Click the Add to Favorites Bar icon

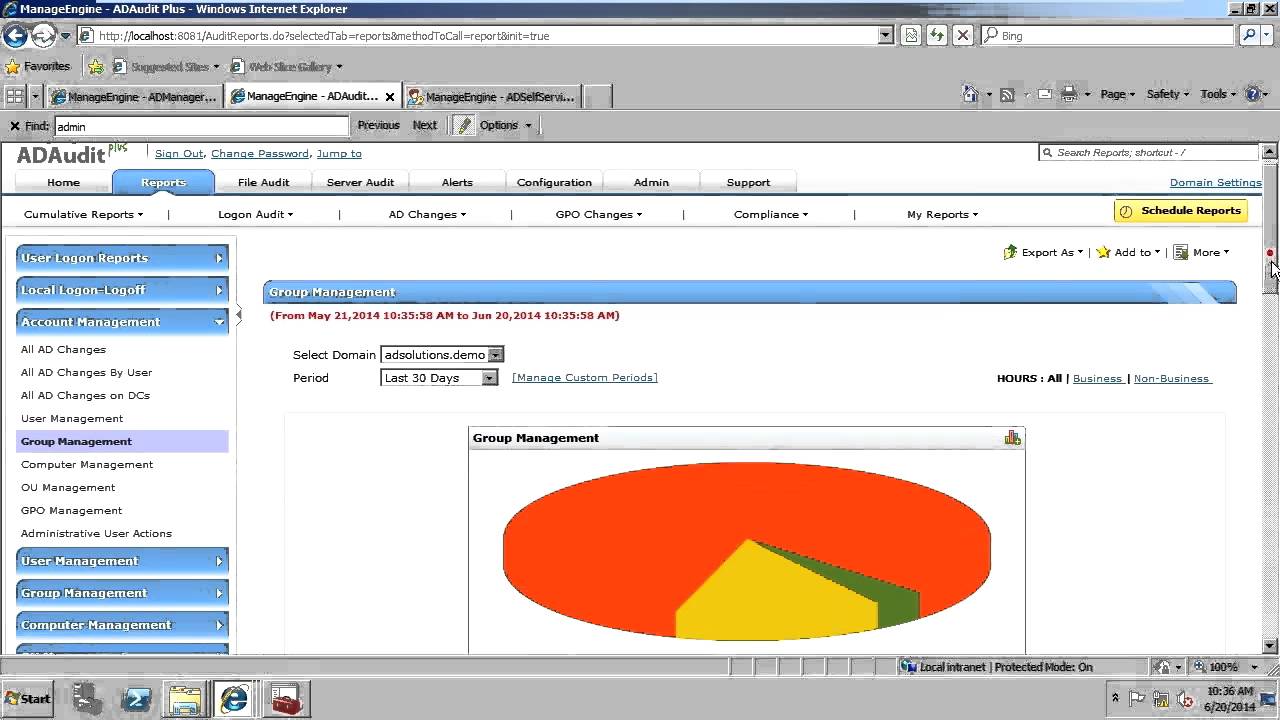coord(96,66)
